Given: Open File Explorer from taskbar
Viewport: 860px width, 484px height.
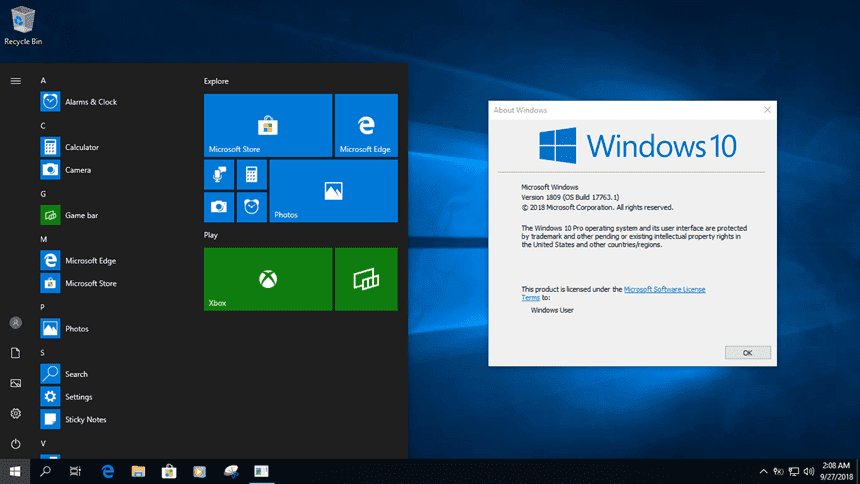Looking at the screenshot, I should click(138, 471).
